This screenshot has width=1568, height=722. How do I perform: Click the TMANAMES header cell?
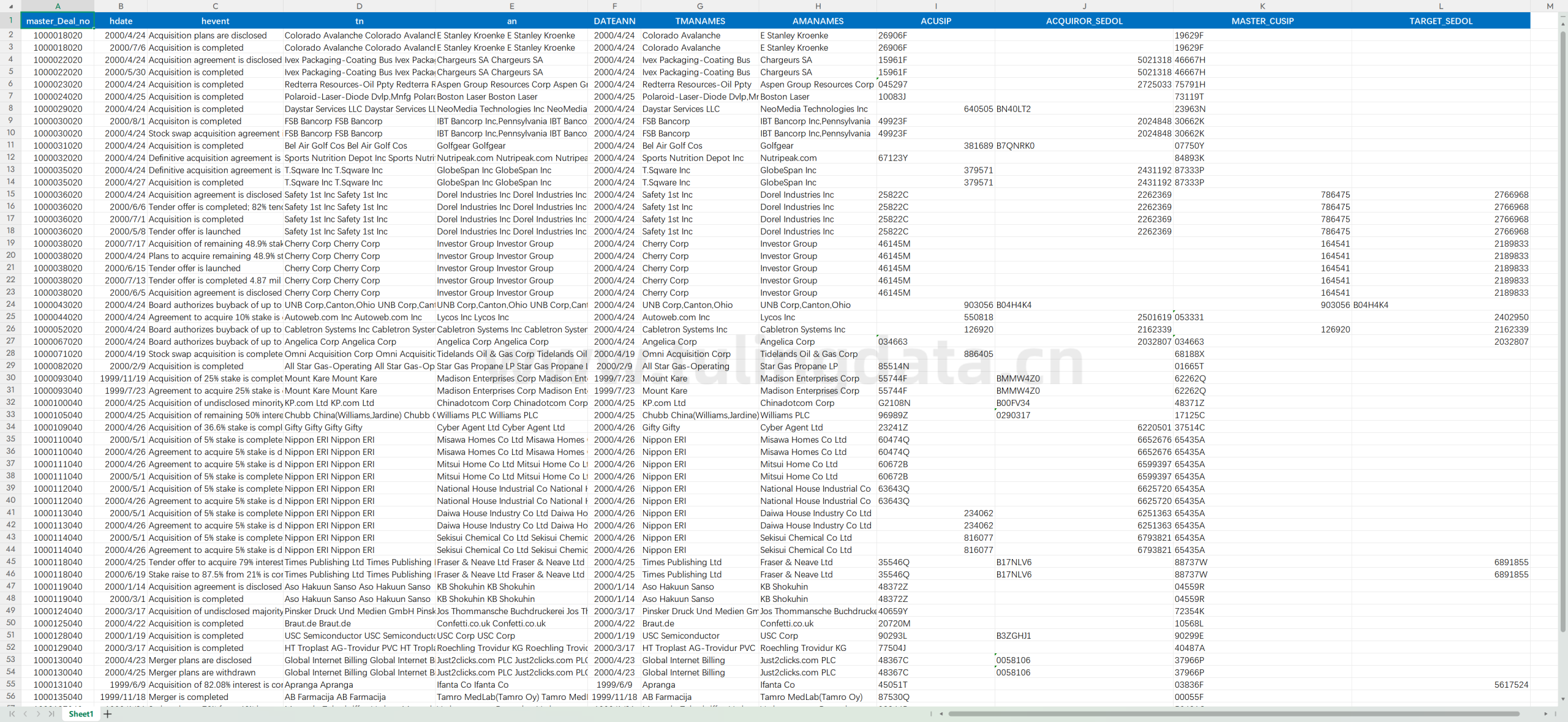699,21
